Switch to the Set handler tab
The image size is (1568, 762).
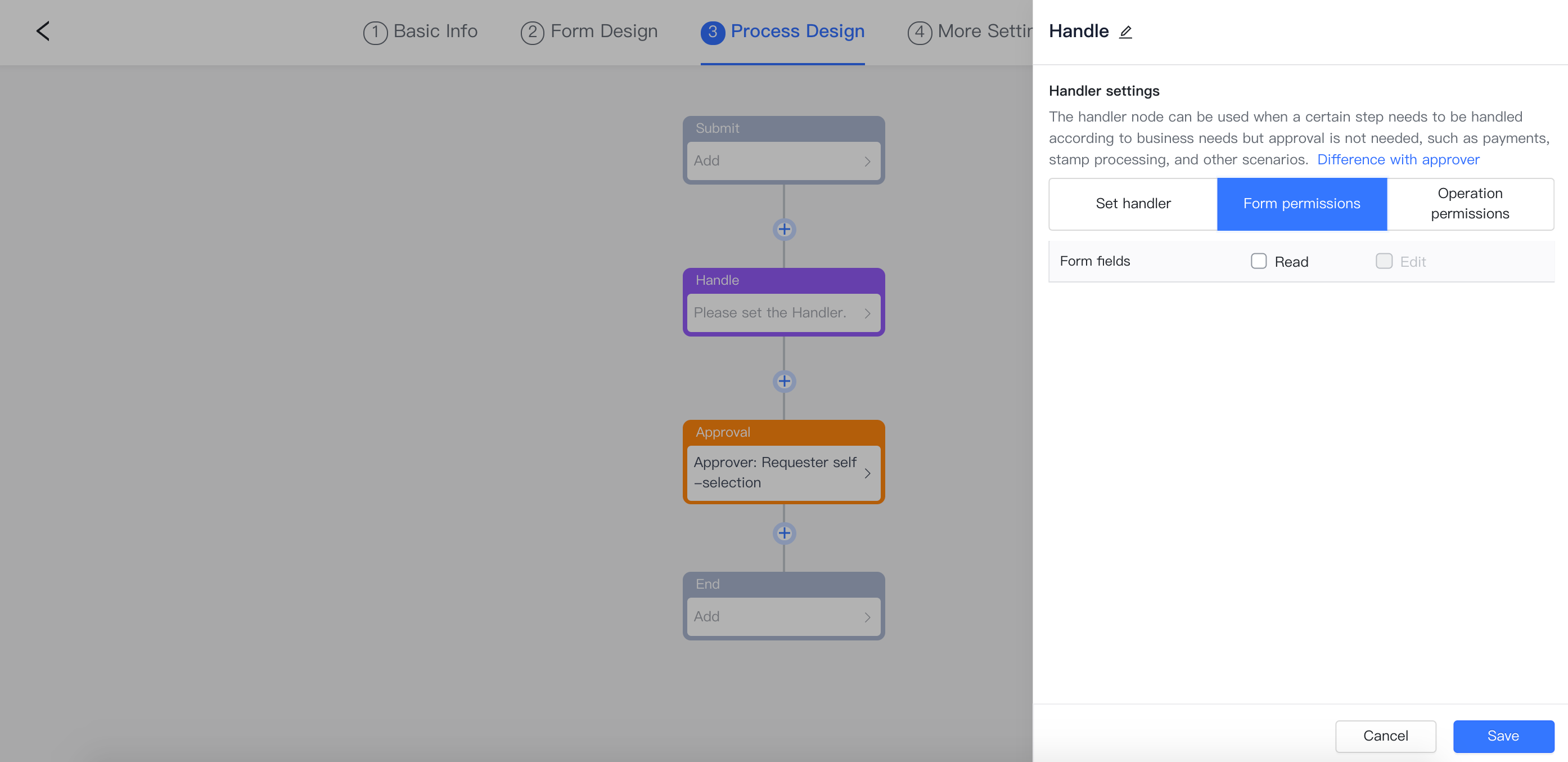tap(1133, 203)
